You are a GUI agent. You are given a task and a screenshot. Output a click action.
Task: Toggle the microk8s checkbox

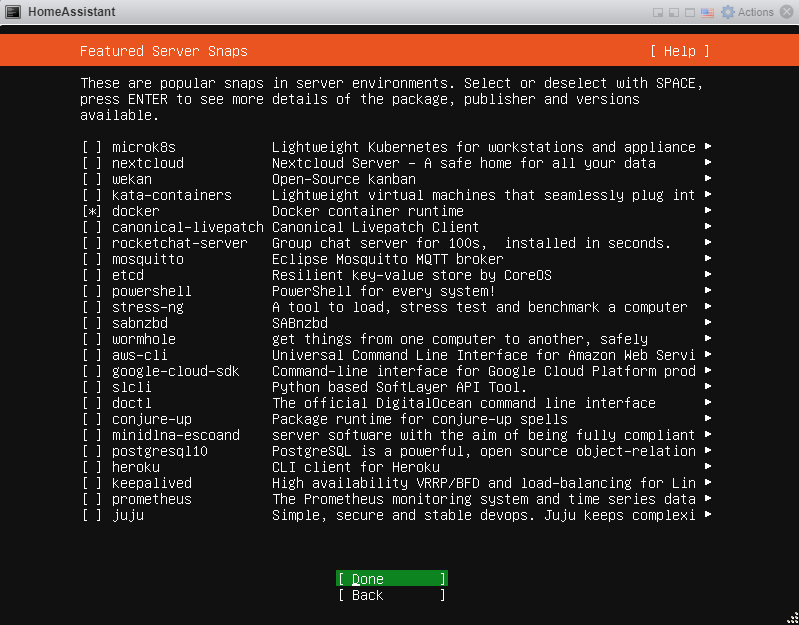pyautogui.click(x=92, y=147)
